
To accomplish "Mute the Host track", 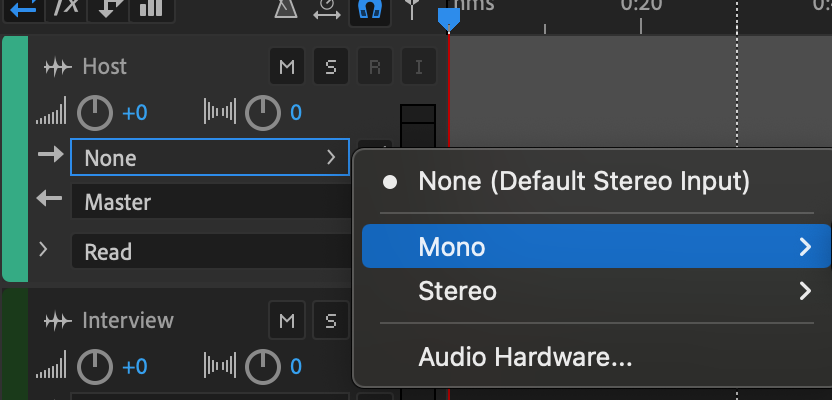I will point(287,67).
